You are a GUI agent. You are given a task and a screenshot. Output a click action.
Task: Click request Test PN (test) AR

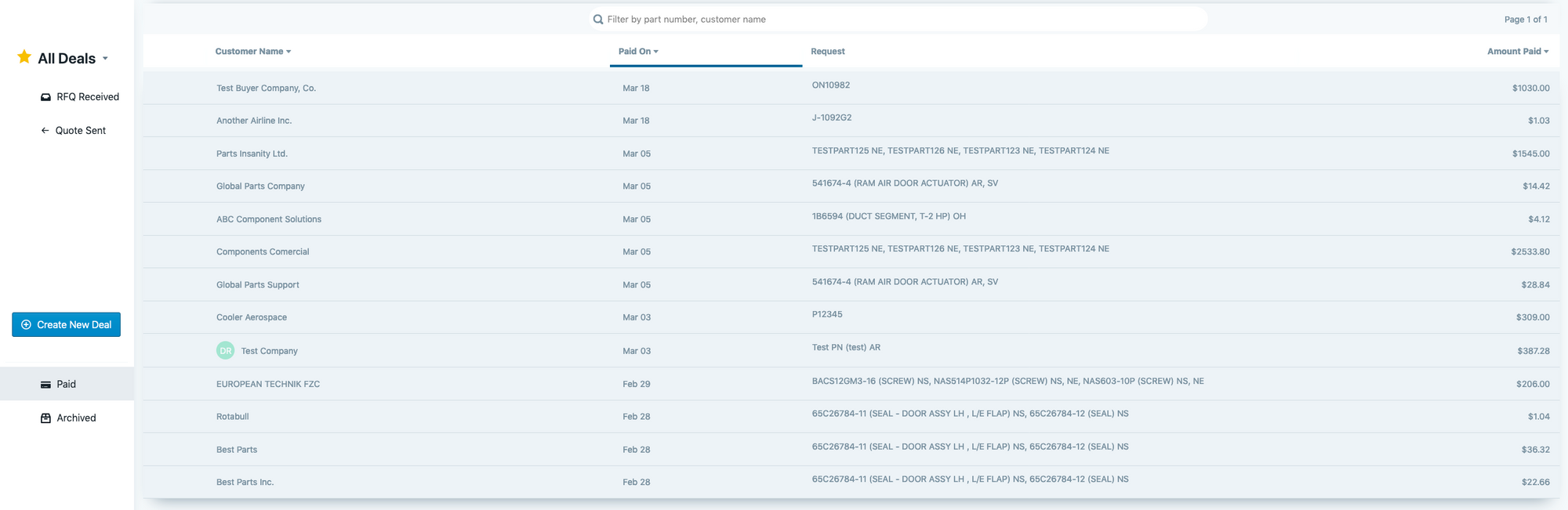[846, 348]
